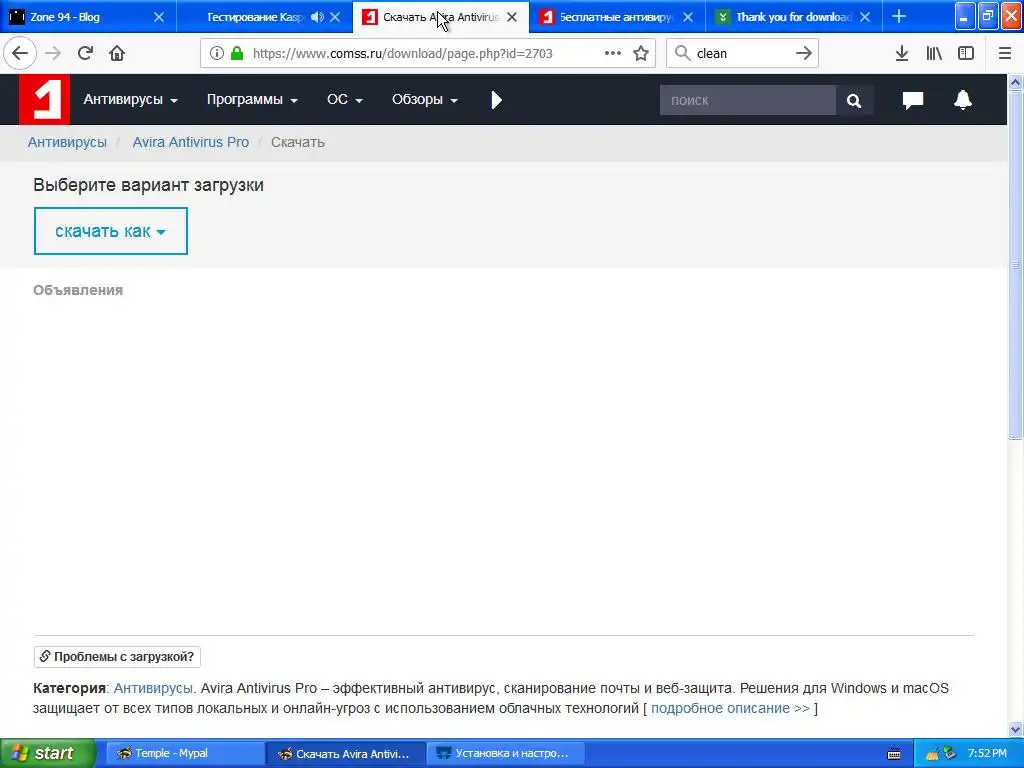
Task: Mute audio on the Kaspersky tab
Action: point(317,17)
